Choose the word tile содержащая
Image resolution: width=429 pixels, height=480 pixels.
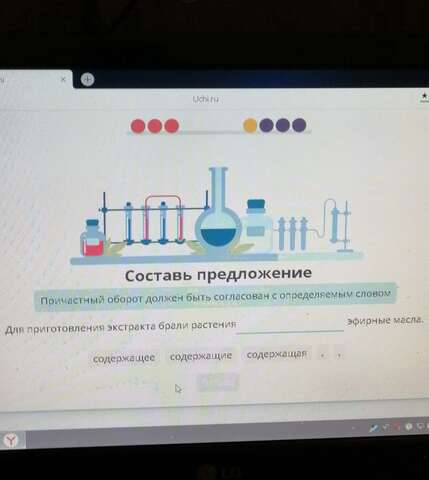(x=276, y=354)
